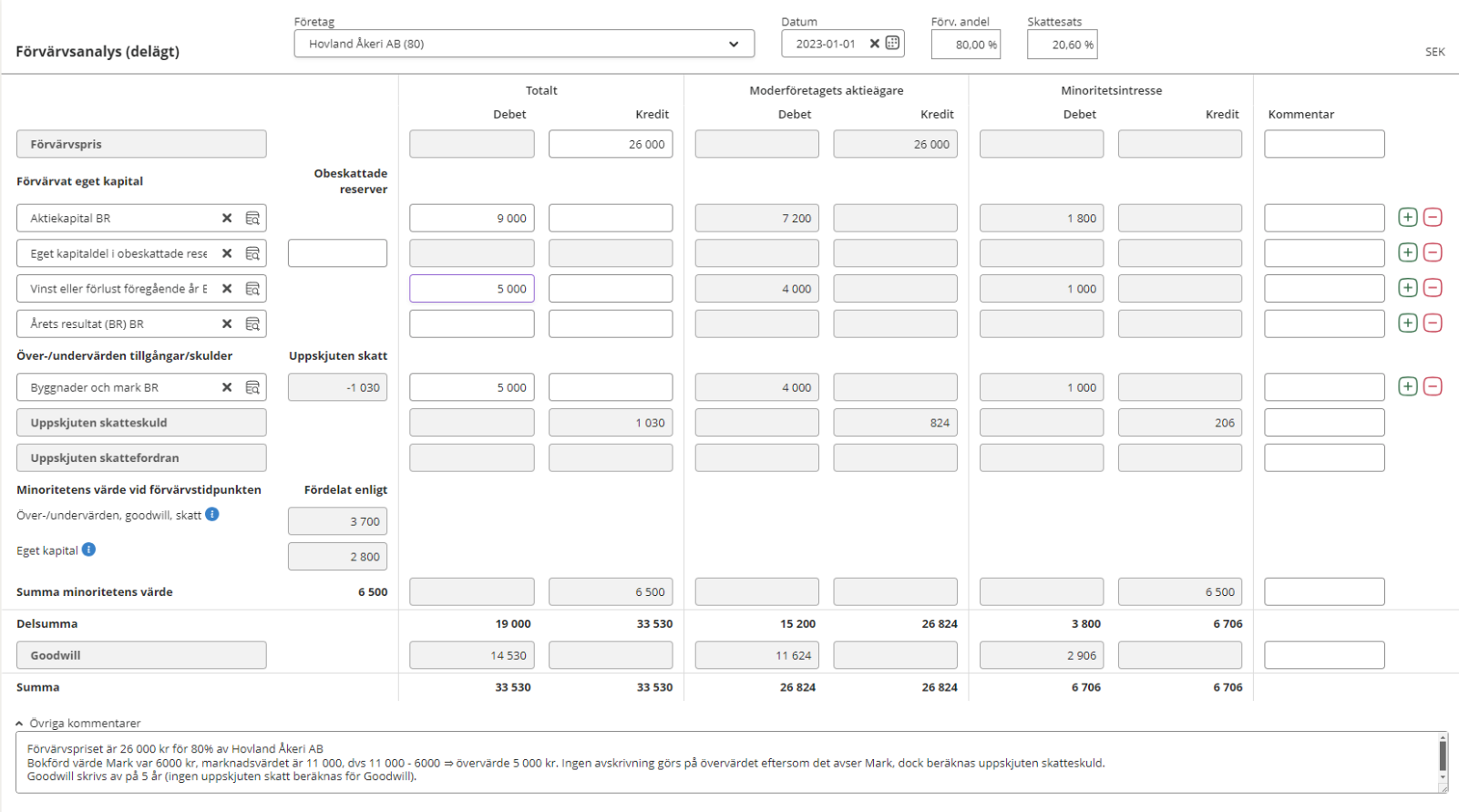1459x812 pixels.
Task: Remove the Vinst eller förlust row
Action: coord(1433,288)
